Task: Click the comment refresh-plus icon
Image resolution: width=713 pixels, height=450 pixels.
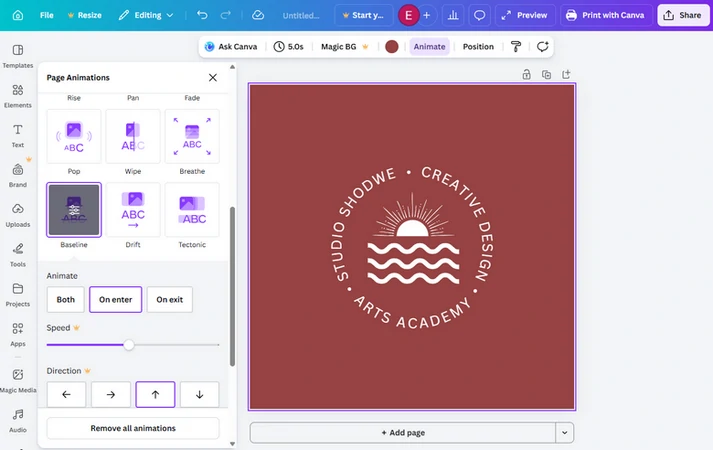Action: [542, 46]
